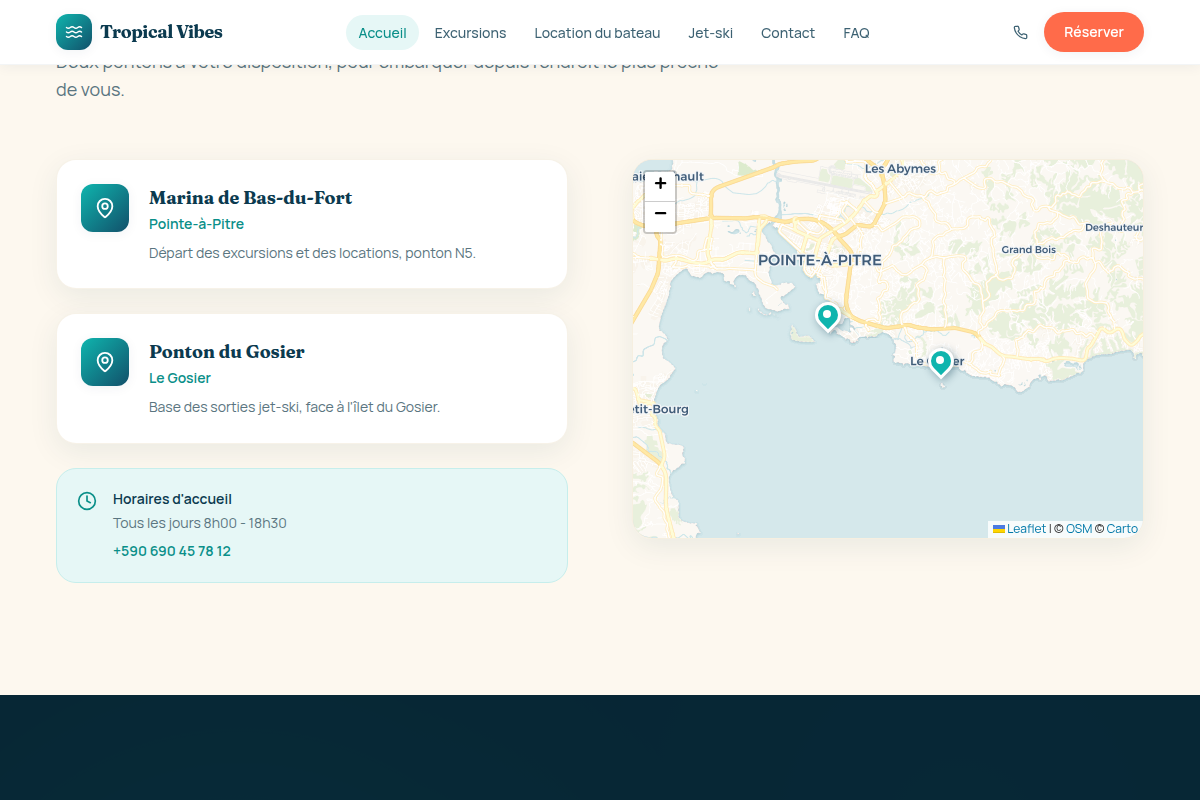Click the Réserver button

pos(1094,32)
